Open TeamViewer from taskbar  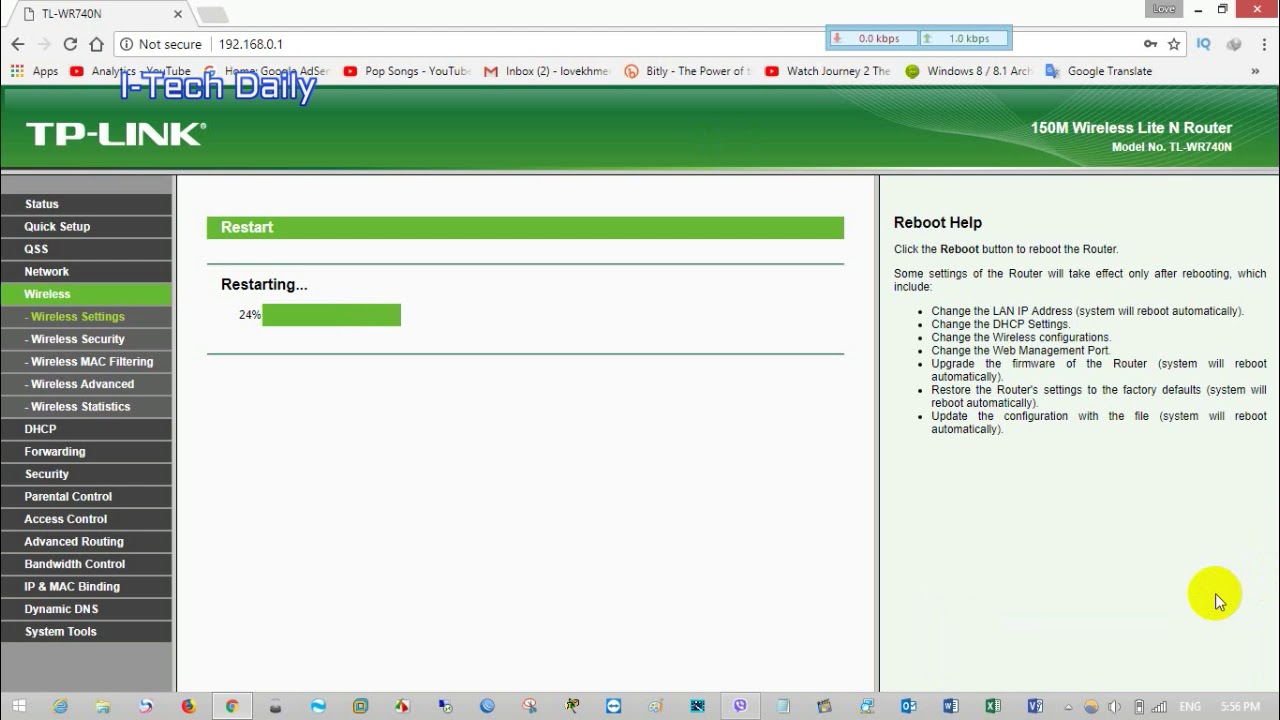coord(612,706)
